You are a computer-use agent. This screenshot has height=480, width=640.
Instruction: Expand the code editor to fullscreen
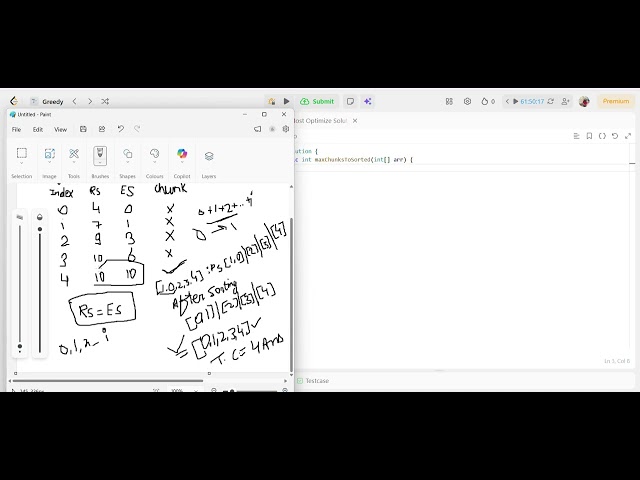(x=628, y=136)
